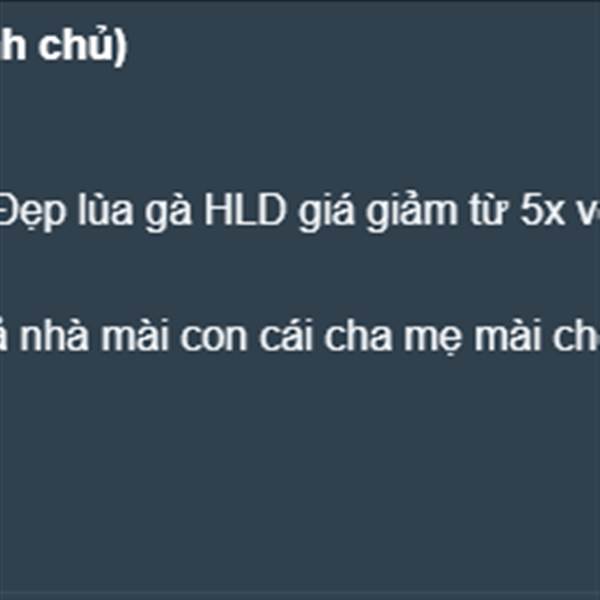Click the first "mài" after "nhà"
600x600 pixels.
click(x=134, y=335)
